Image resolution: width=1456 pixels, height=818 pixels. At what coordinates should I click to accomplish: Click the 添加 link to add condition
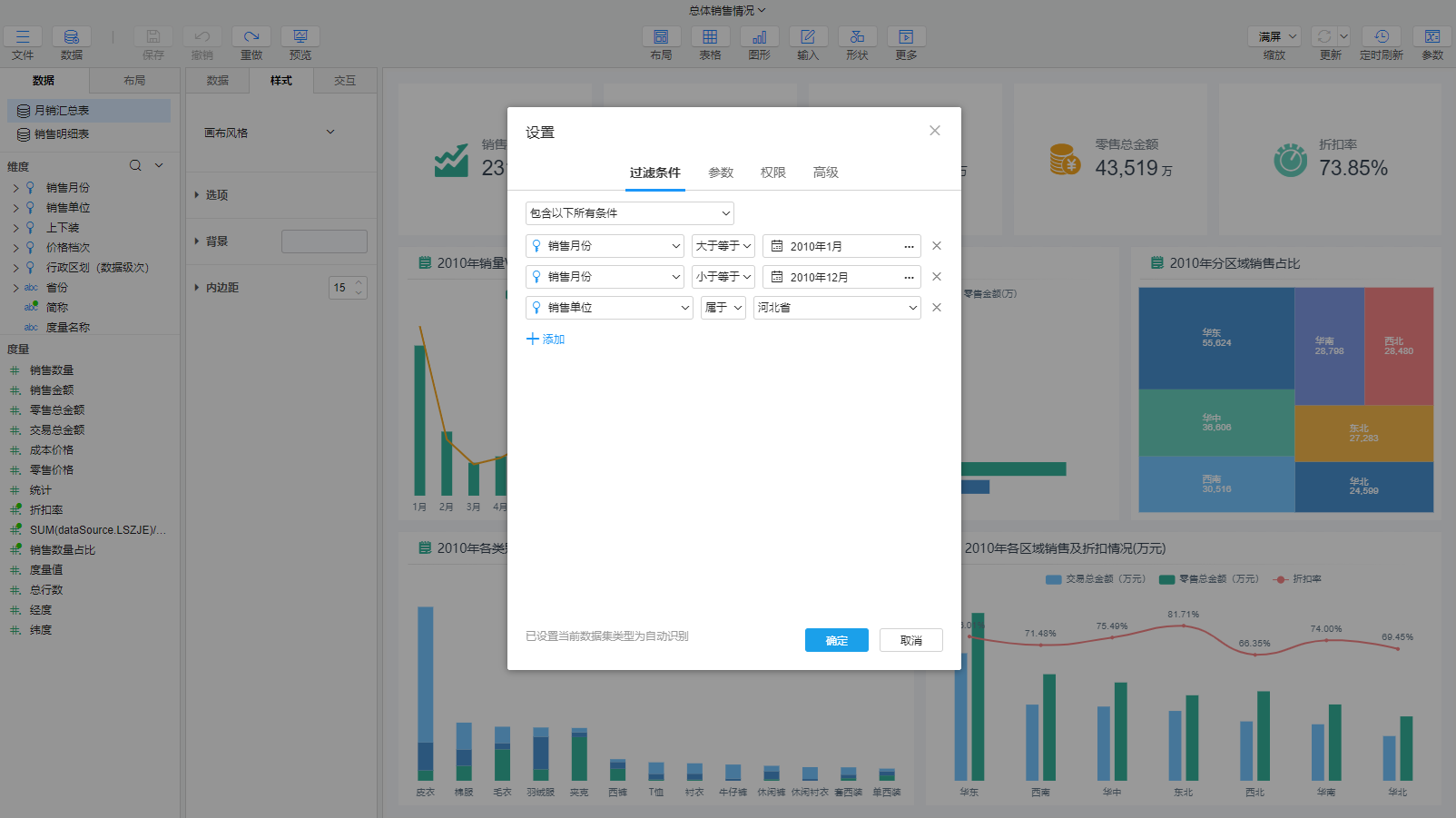[x=546, y=339]
